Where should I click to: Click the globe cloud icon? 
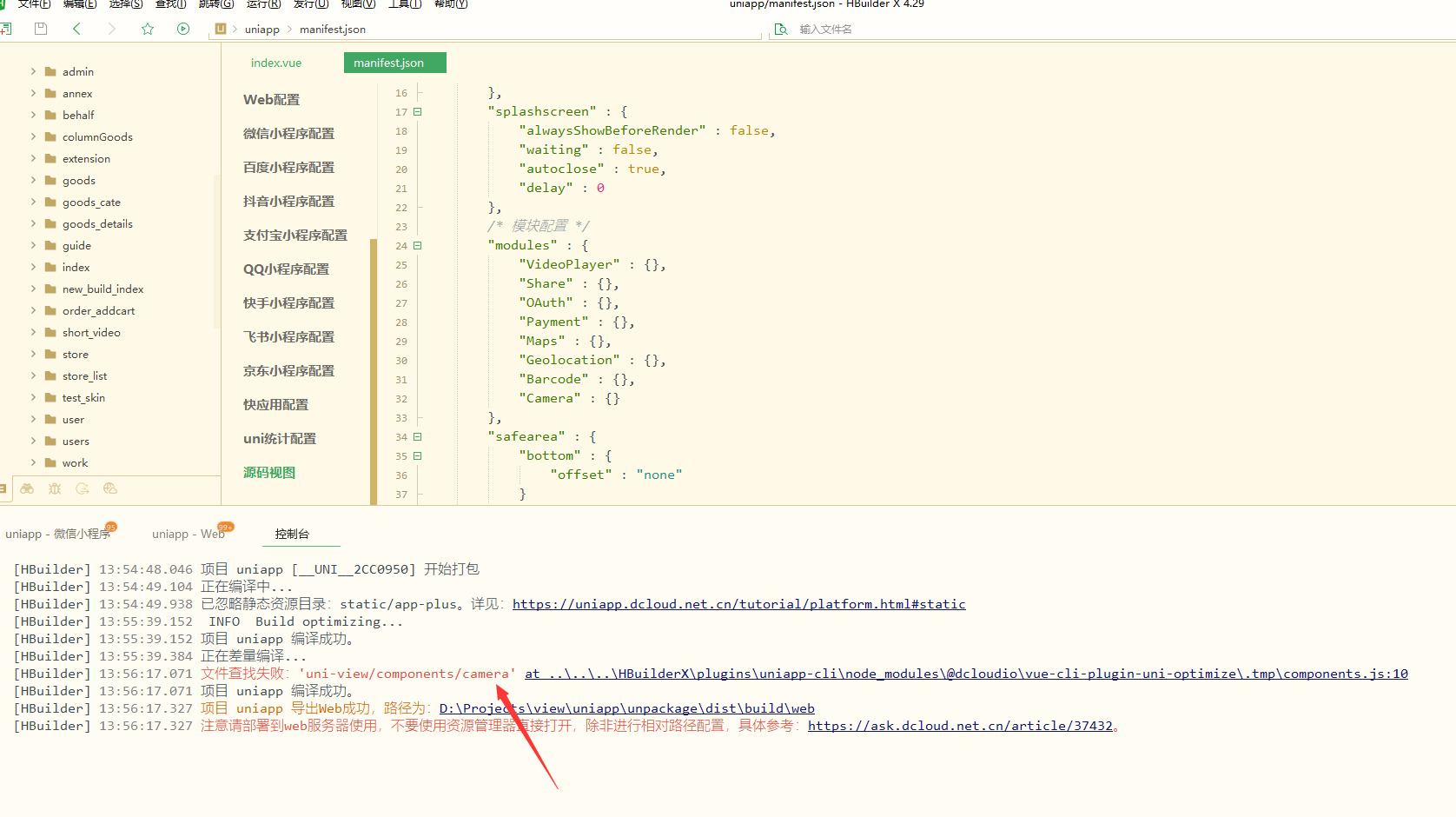coord(109,488)
